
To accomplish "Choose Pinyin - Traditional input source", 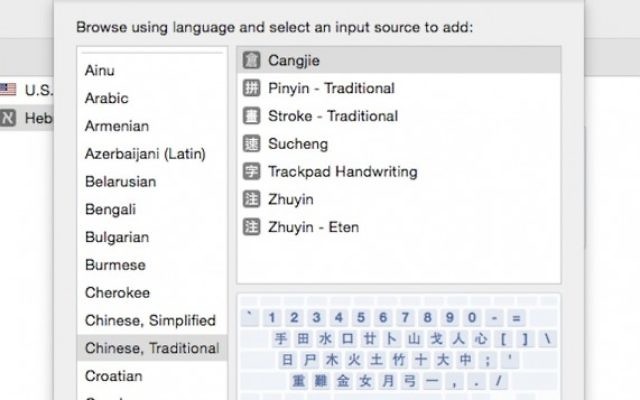I will 399,88.
